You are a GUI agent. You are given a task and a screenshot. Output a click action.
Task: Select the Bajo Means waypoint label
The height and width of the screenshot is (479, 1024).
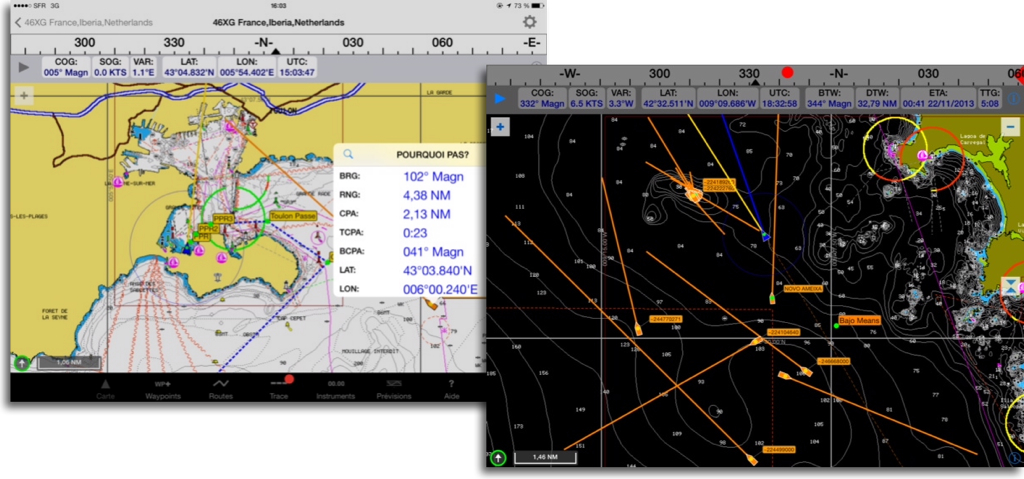(x=859, y=320)
